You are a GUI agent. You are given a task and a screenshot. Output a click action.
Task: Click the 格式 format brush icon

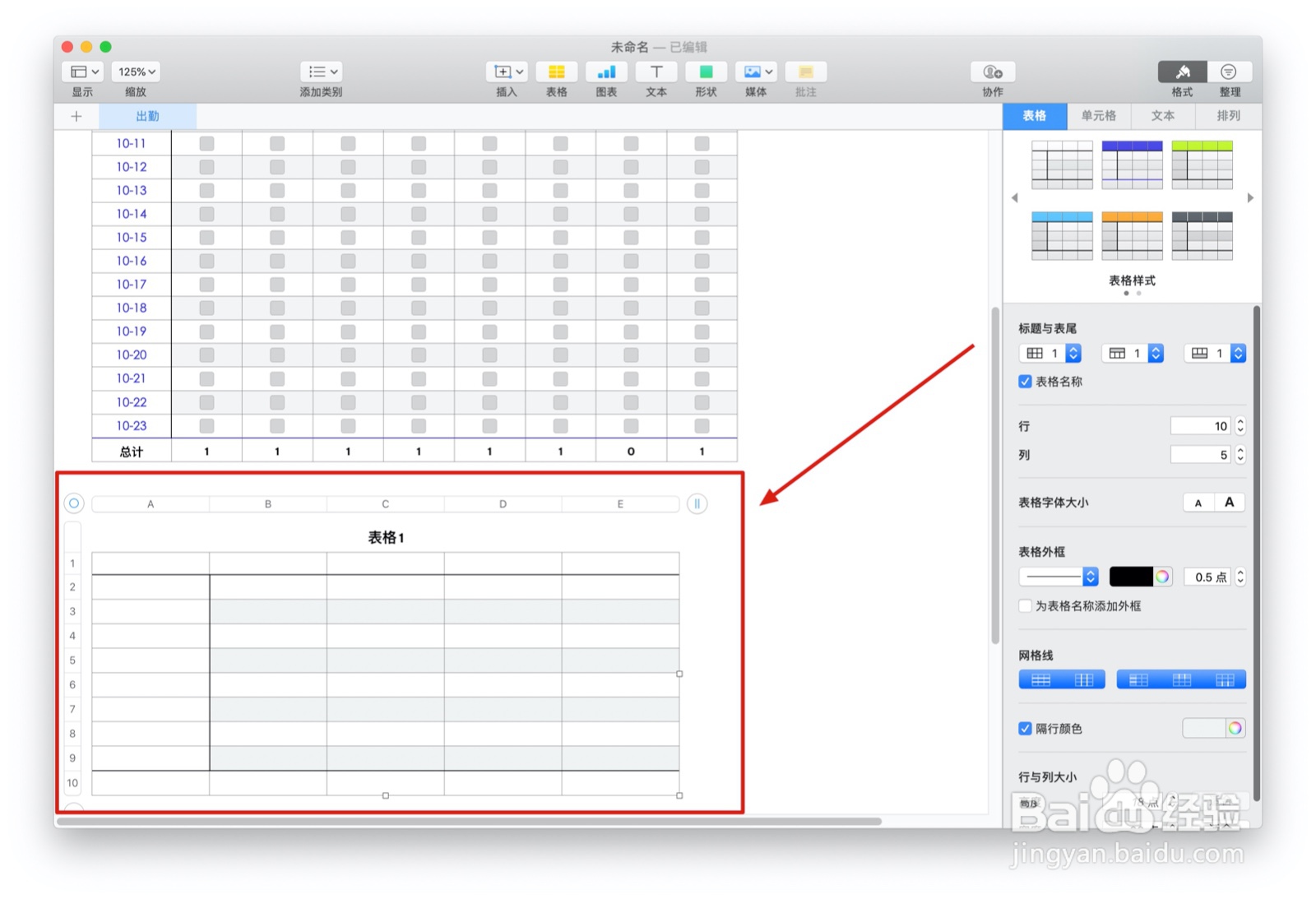coord(1183,72)
